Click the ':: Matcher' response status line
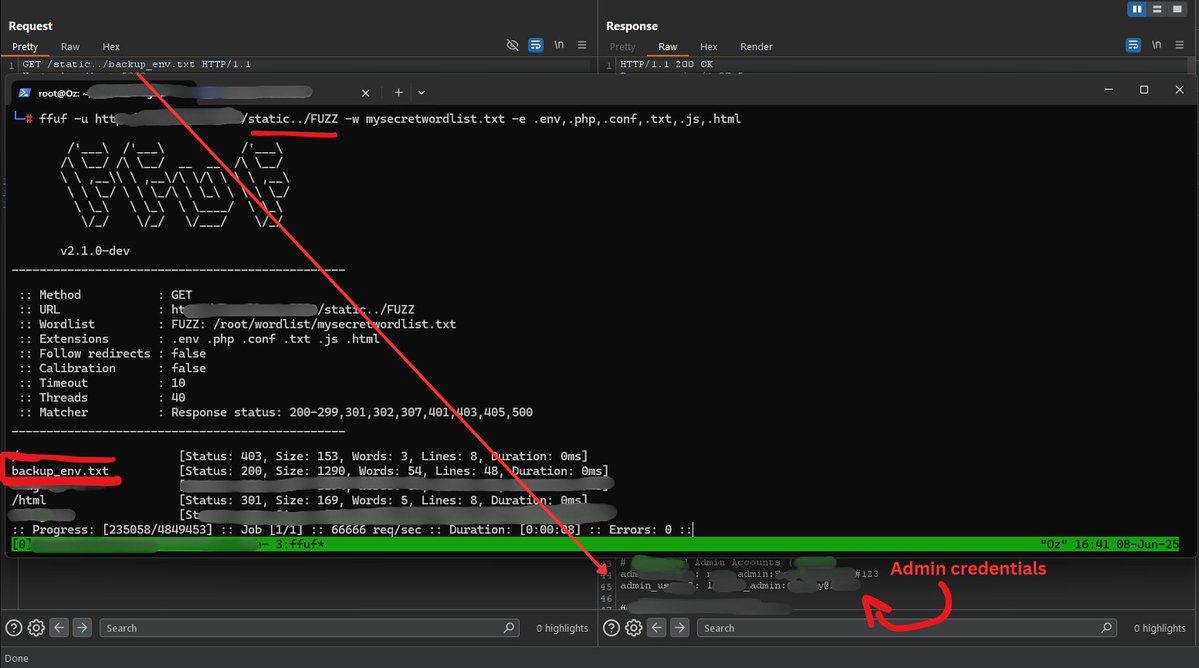Screen dimensions: 1199x668 [275, 412]
